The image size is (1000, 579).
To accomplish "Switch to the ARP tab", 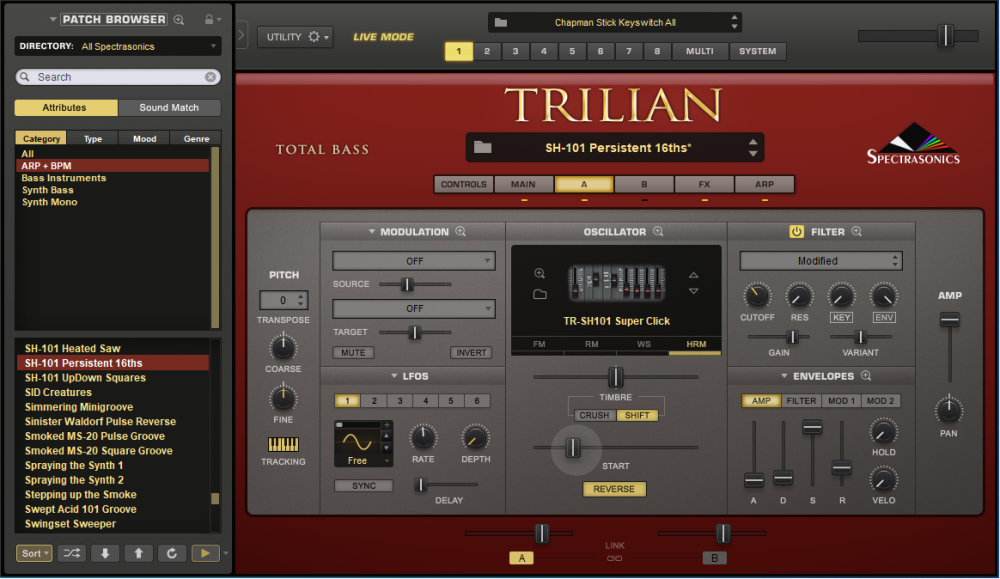I will 764,184.
